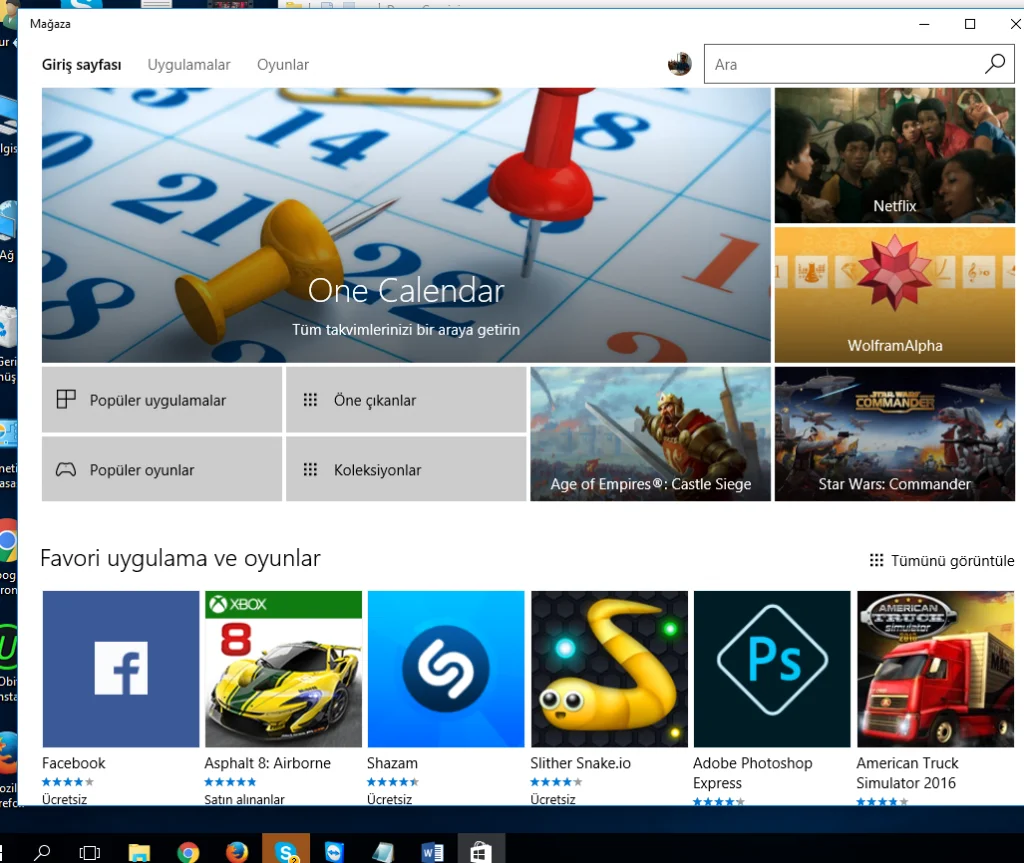Click the Shazam name text
Viewport: 1024px width, 863px height.
click(392, 763)
